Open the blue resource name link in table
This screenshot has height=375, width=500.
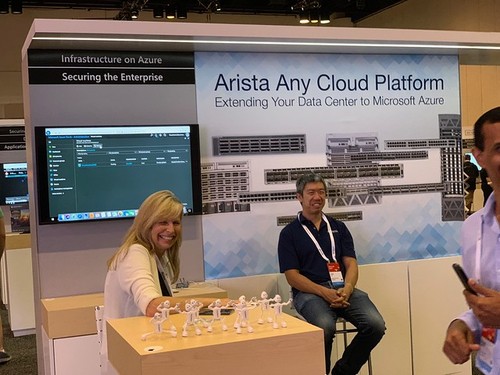pos(89,165)
